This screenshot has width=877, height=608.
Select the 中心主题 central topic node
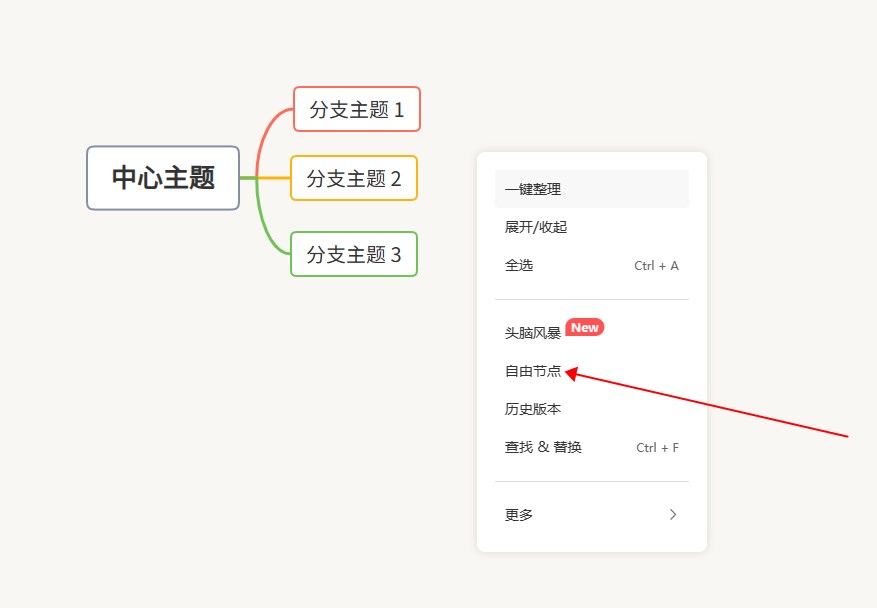[162, 178]
